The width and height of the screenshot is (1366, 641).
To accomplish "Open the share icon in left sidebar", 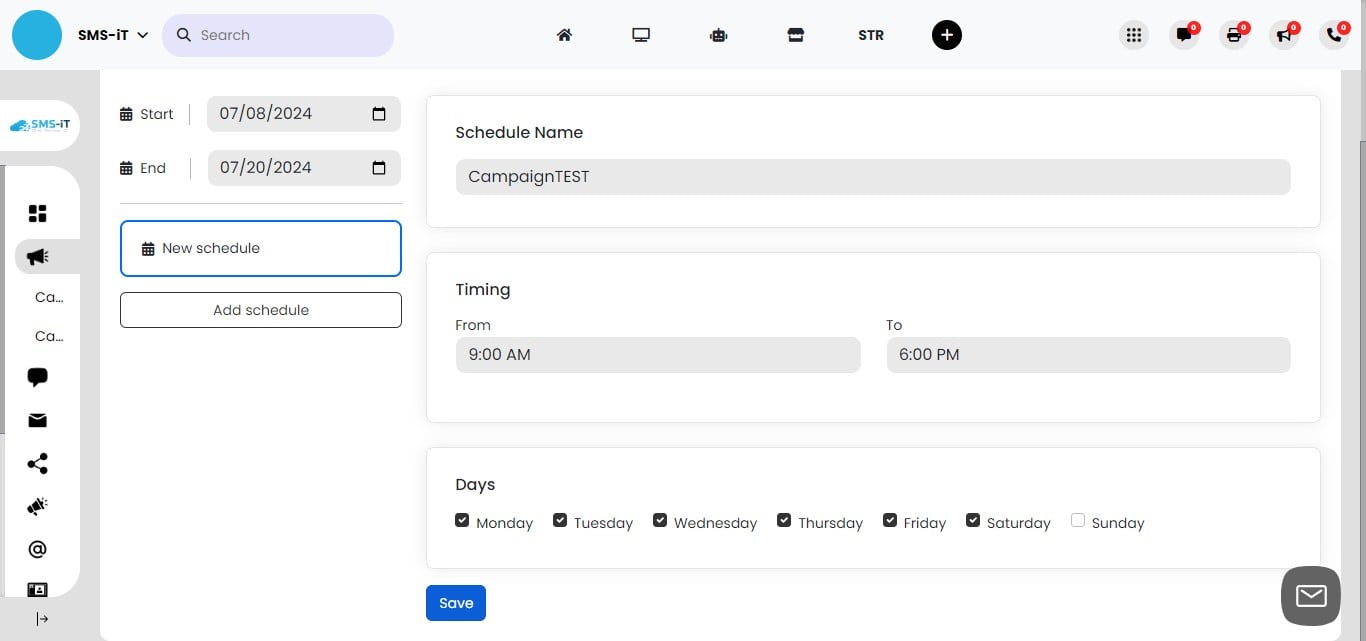I will point(38,464).
